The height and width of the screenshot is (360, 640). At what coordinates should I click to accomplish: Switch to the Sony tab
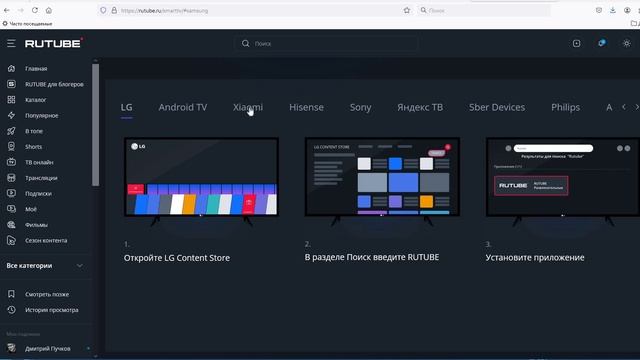pos(360,107)
